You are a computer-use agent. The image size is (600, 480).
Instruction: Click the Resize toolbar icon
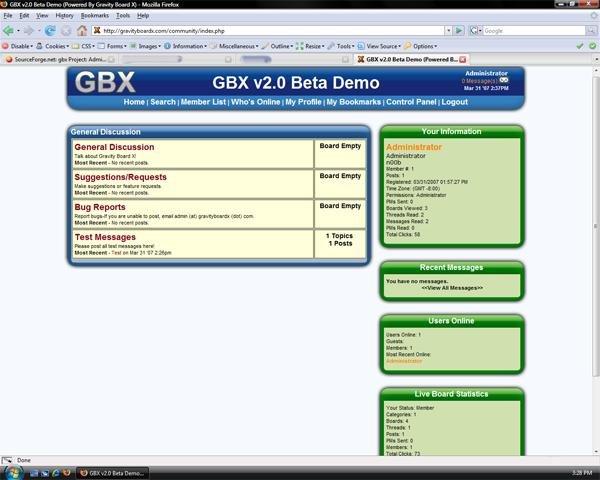[x=300, y=46]
